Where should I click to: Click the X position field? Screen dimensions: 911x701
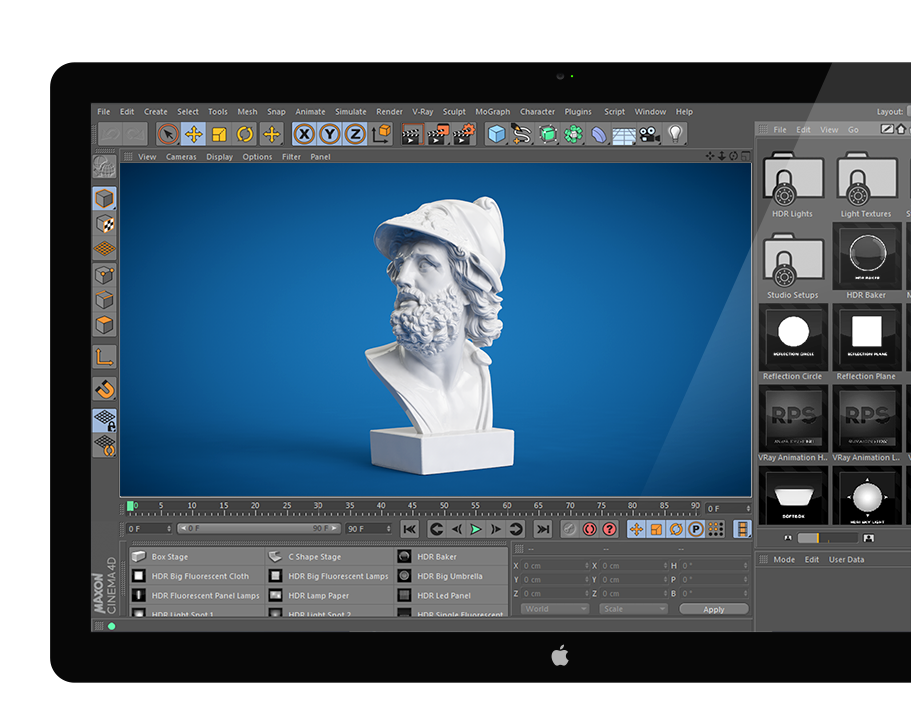555,566
